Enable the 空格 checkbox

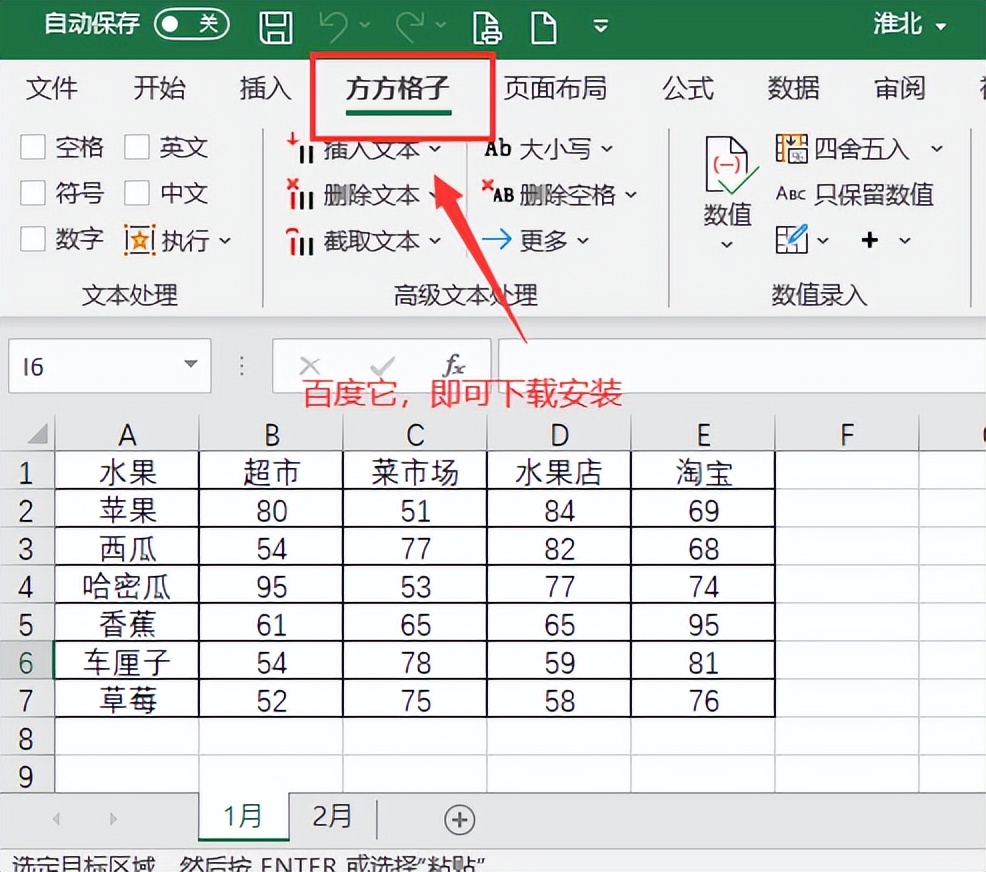click(33, 147)
